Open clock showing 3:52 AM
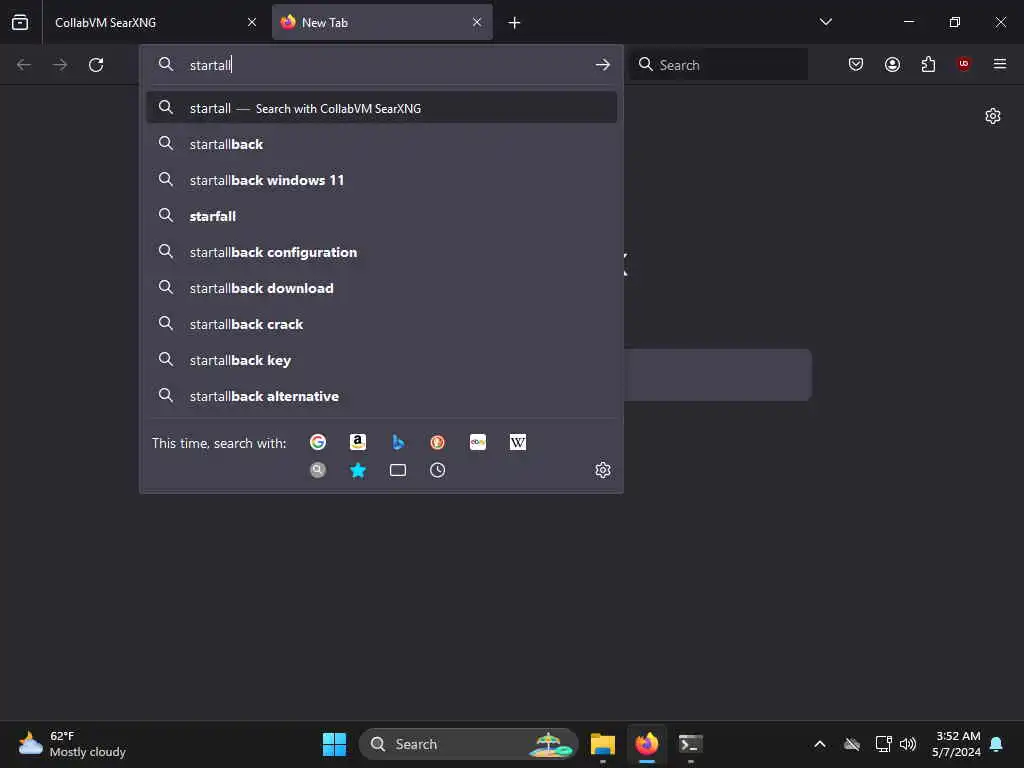 click(956, 744)
